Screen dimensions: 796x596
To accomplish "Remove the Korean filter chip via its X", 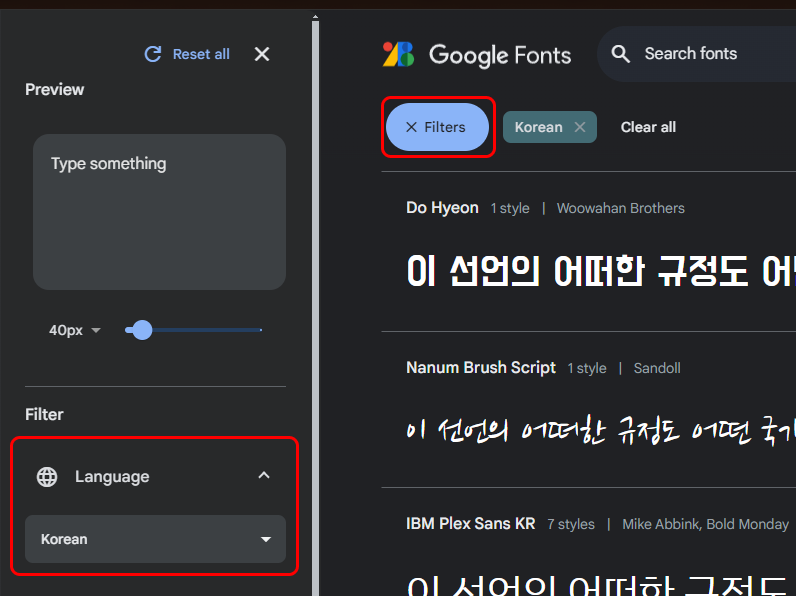I will (580, 127).
